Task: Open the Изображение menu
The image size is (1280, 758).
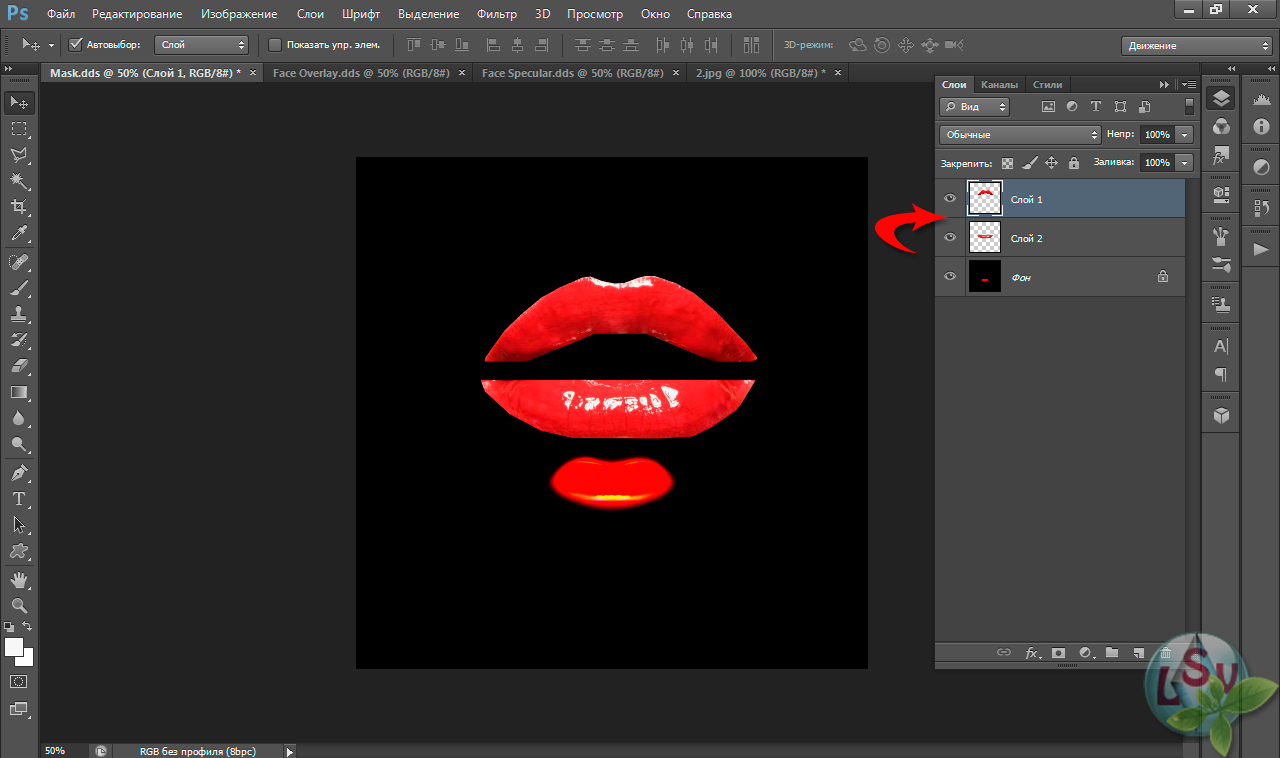Action: pos(238,14)
